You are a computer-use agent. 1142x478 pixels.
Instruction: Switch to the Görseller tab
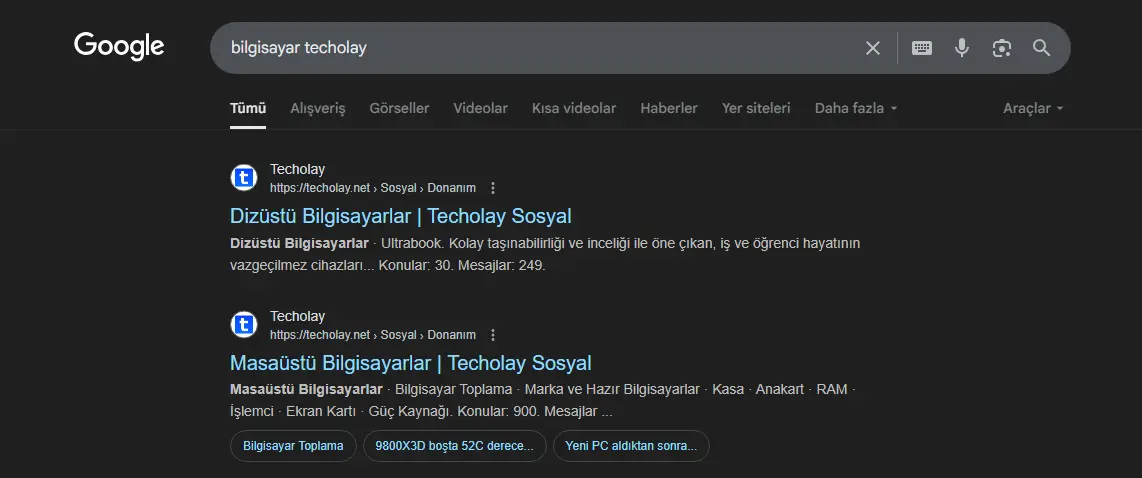coord(399,109)
